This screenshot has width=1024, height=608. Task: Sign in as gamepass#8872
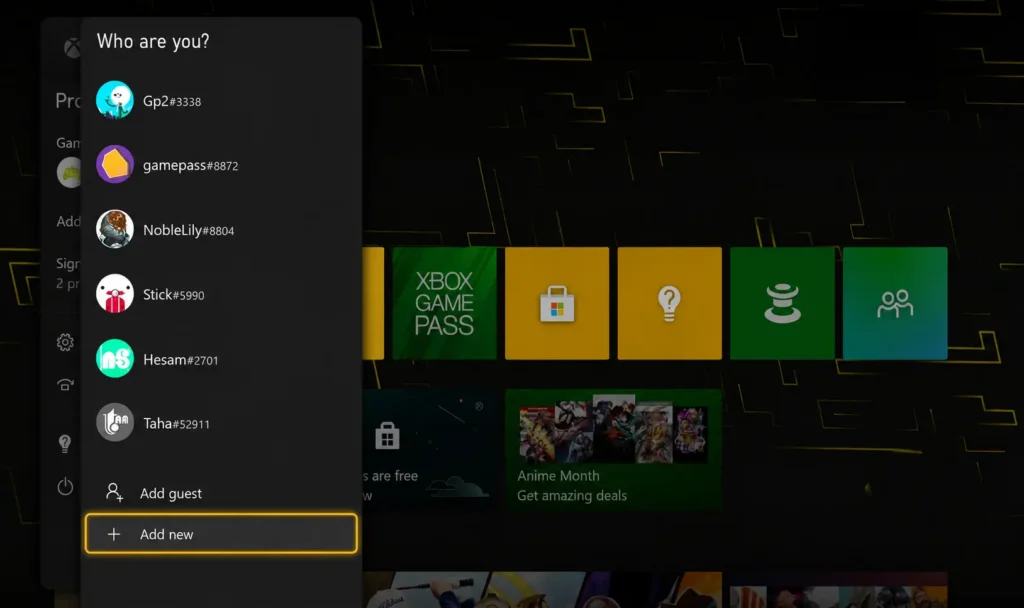click(221, 165)
